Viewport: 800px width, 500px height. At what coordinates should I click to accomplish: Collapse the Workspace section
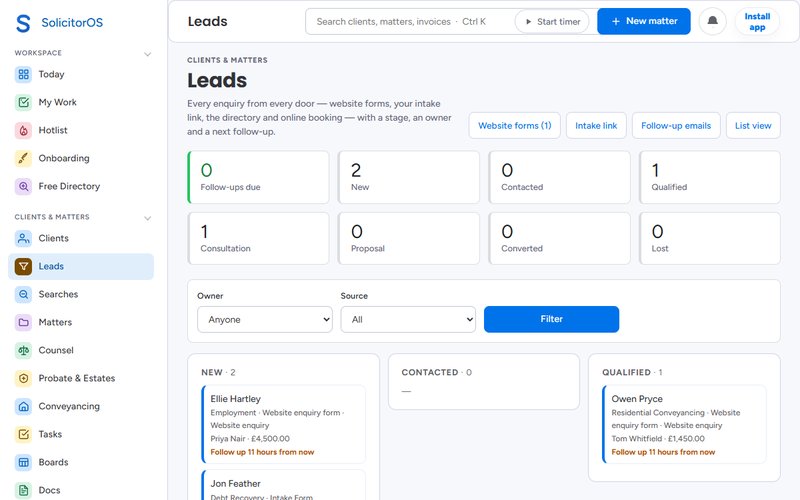[147, 54]
